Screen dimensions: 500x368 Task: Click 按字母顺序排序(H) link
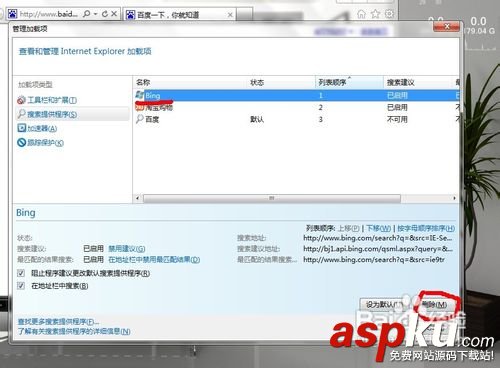tap(426, 228)
